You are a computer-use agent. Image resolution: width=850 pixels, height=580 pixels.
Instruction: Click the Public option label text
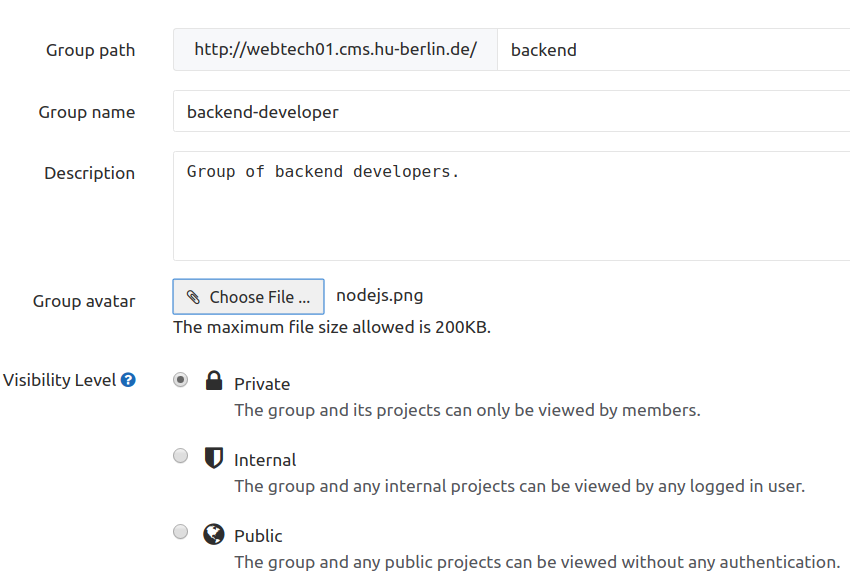(x=258, y=536)
